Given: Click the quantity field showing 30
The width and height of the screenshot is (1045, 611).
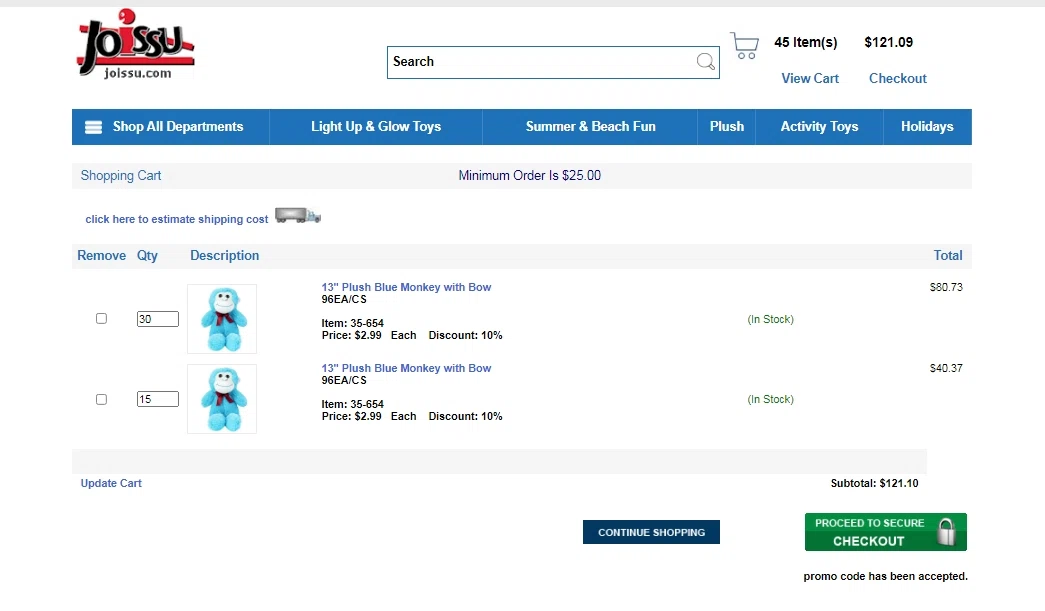Looking at the screenshot, I should (x=158, y=319).
